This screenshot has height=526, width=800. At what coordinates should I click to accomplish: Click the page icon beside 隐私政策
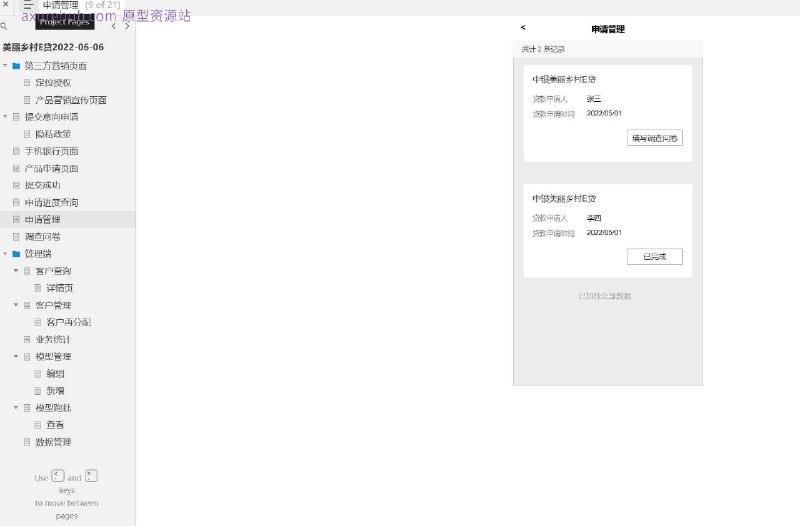point(27,134)
